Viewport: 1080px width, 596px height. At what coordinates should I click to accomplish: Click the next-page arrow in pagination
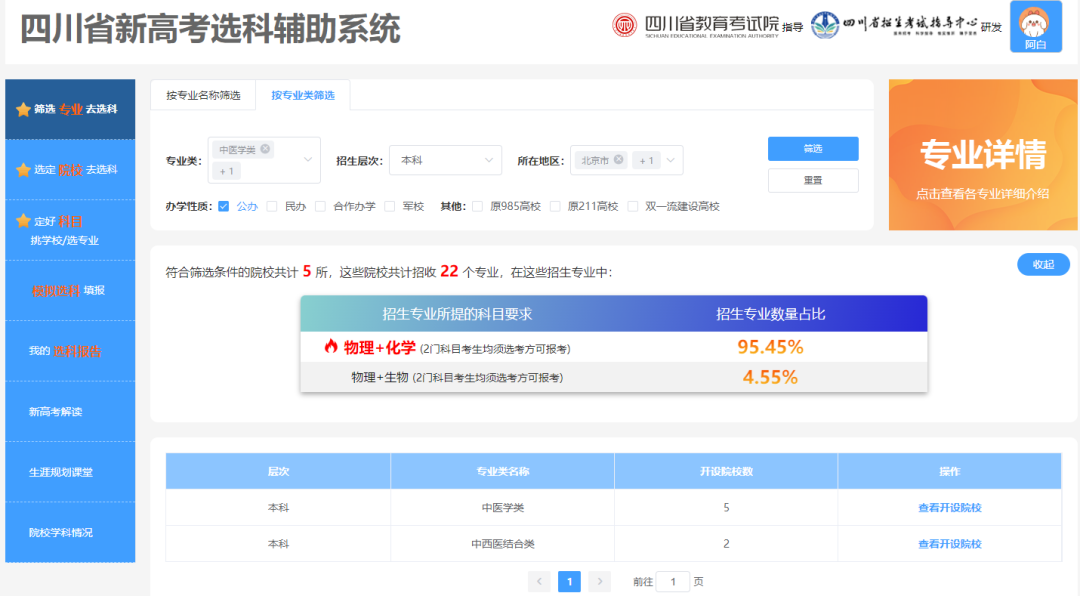pyautogui.click(x=598, y=580)
